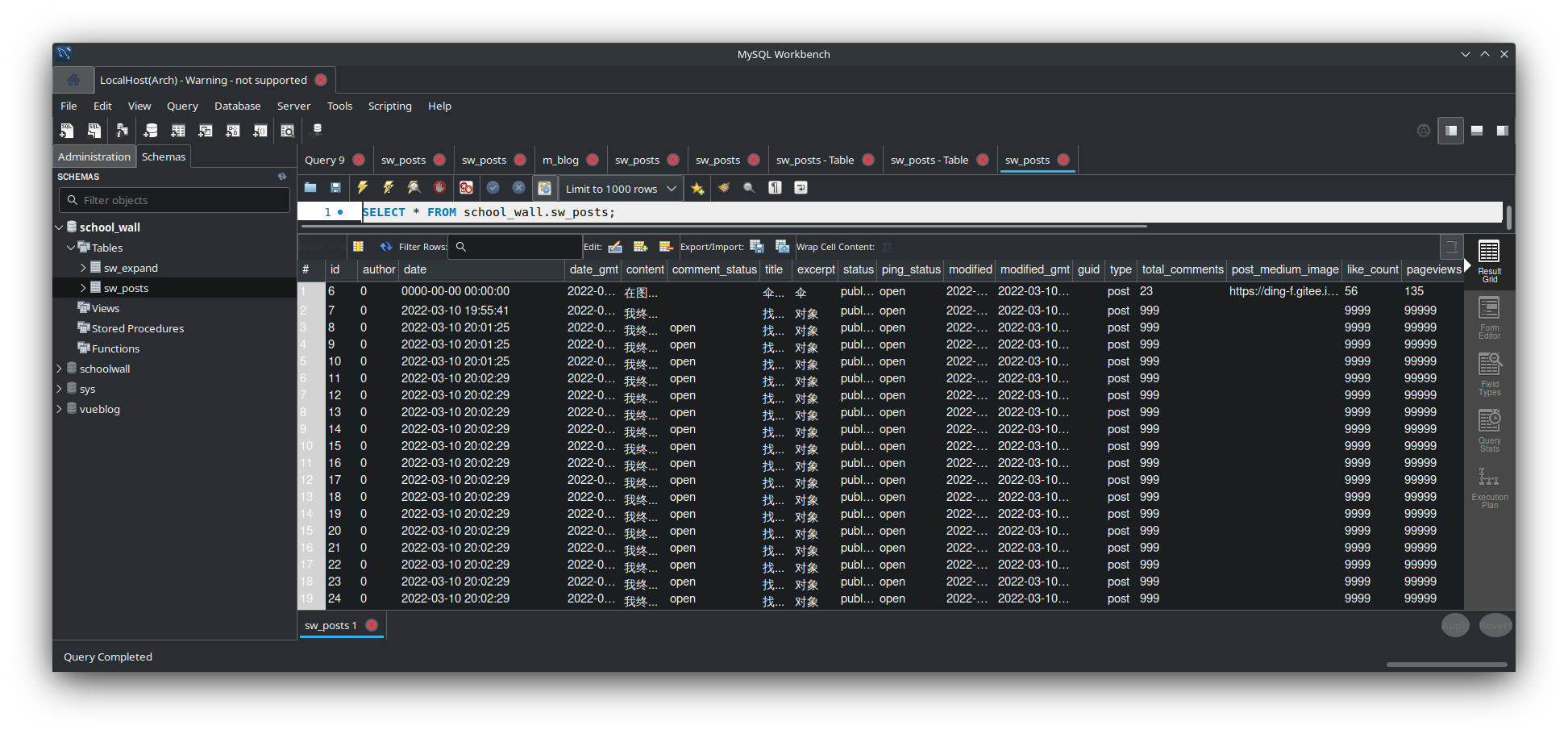Expand the sys schema
The height and width of the screenshot is (734, 1568).
[59, 389]
